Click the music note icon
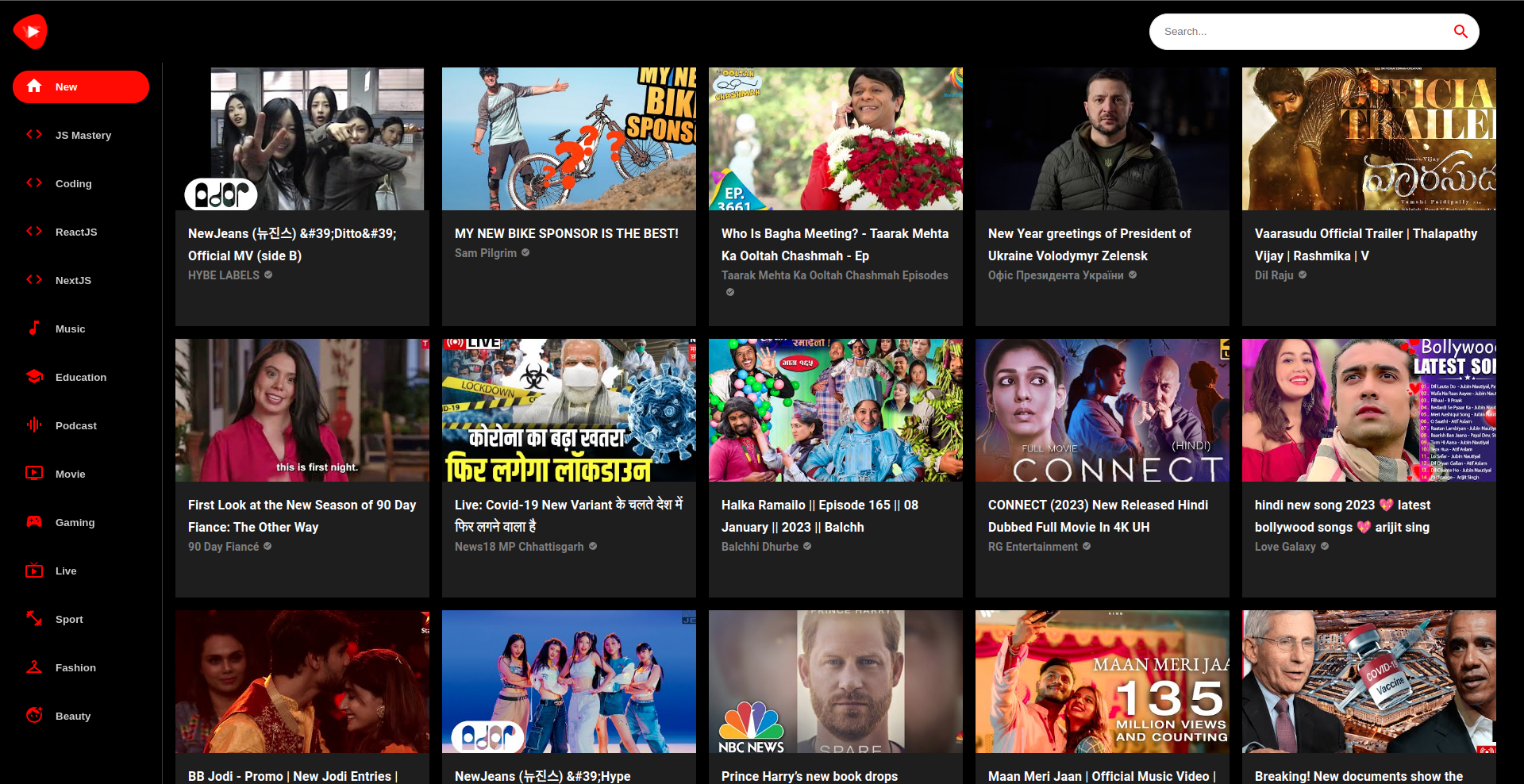 34,329
